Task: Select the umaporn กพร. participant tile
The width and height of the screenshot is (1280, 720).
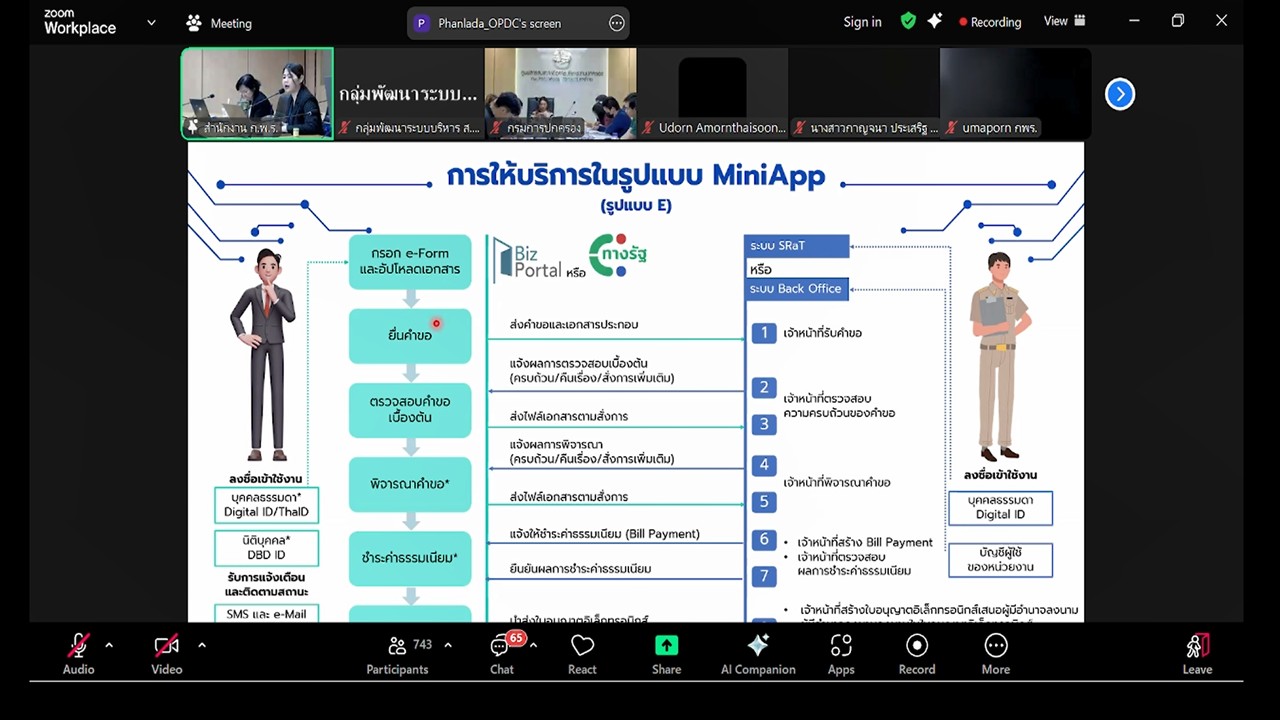Action: (x=1015, y=93)
